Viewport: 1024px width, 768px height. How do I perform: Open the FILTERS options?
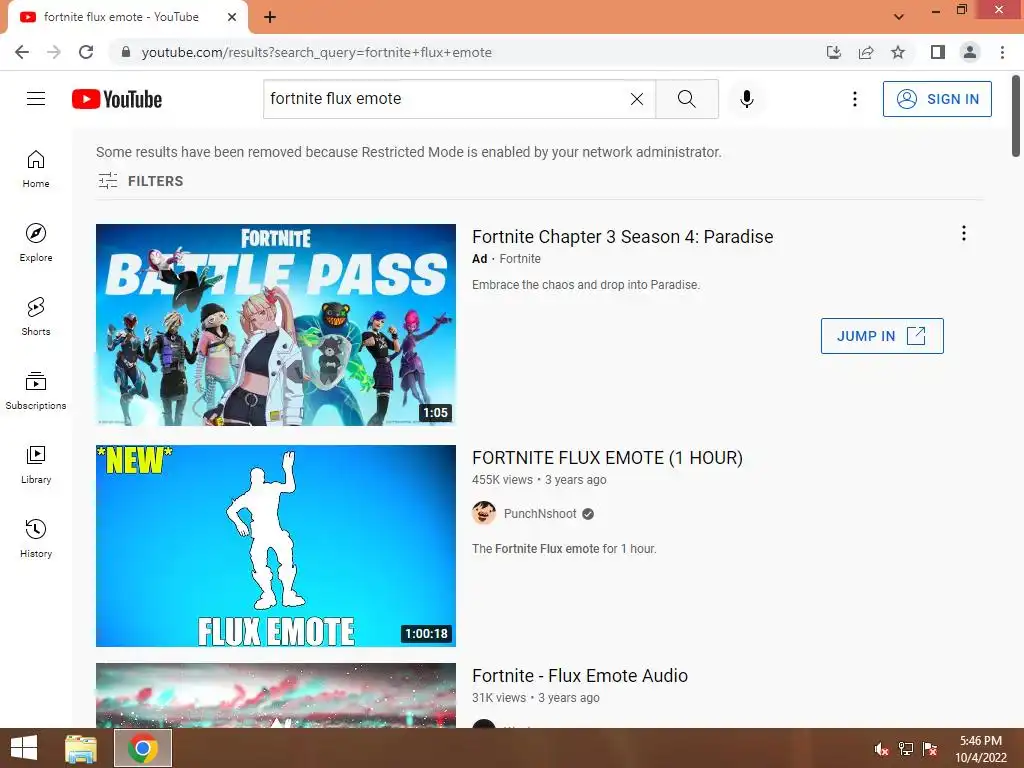click(140, 181)
